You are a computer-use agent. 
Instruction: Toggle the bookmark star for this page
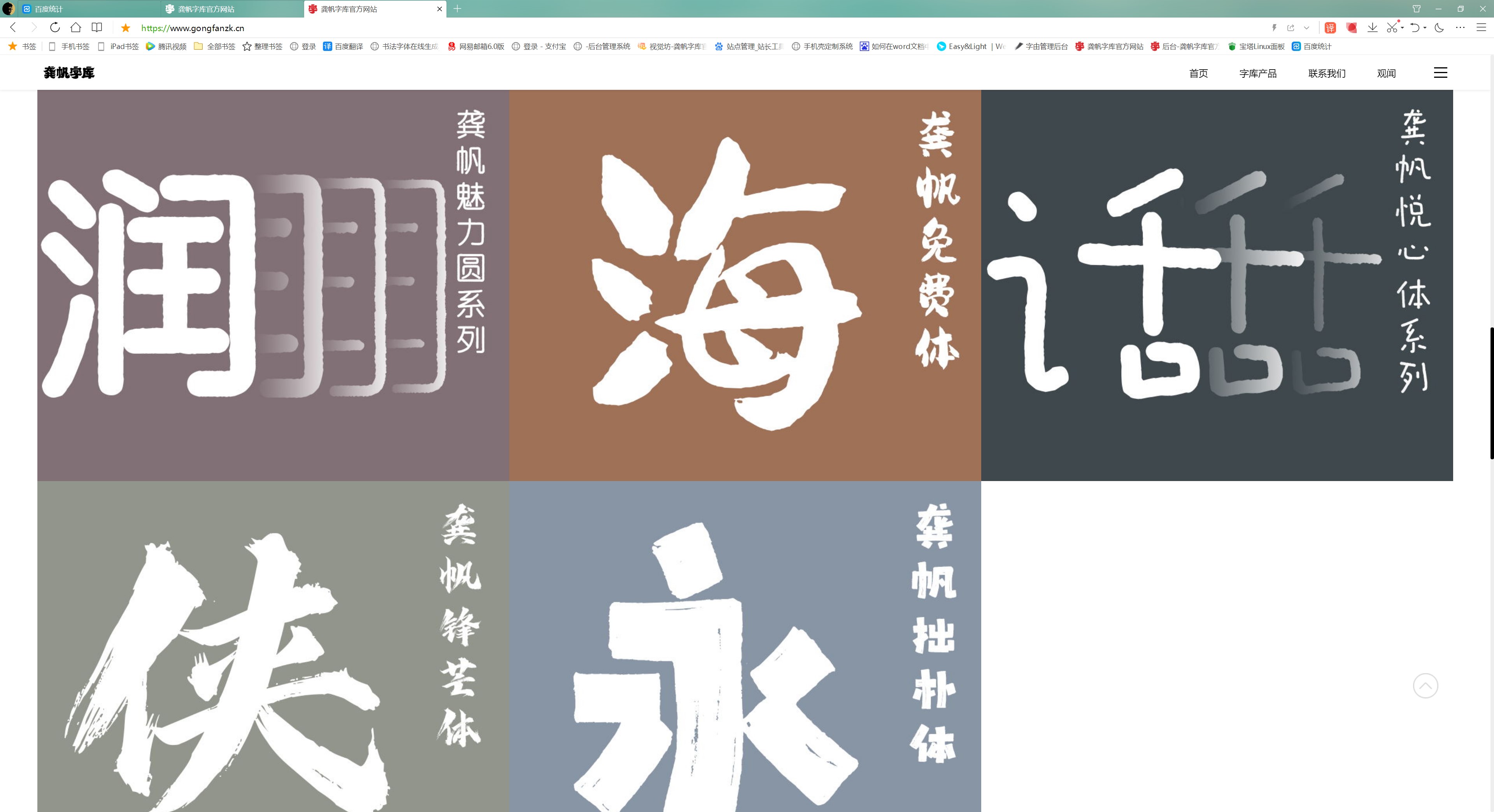point(125,28)
